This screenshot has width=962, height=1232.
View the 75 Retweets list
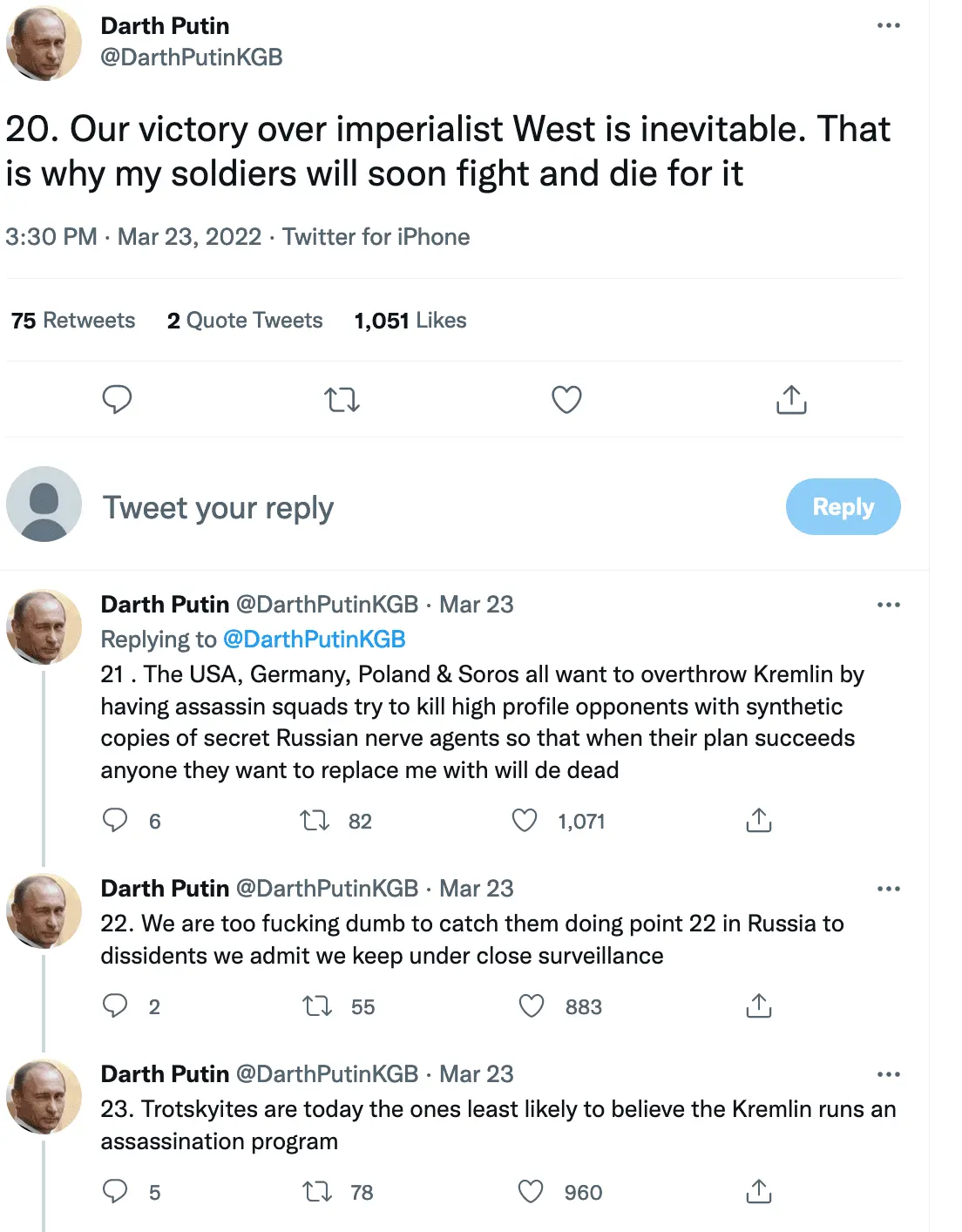[x=73, y=321]
